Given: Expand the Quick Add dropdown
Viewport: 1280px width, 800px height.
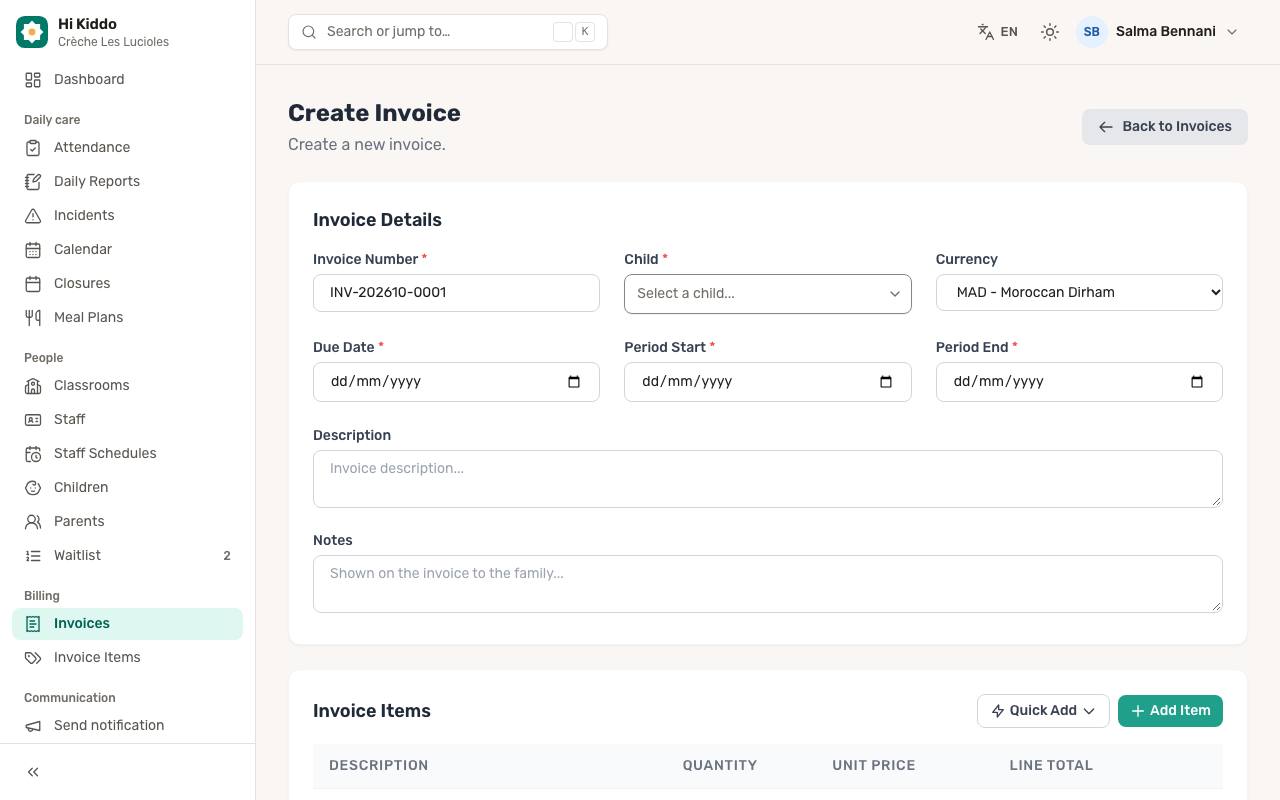Looking at the screenshot, I should (x=1043, y=711).
